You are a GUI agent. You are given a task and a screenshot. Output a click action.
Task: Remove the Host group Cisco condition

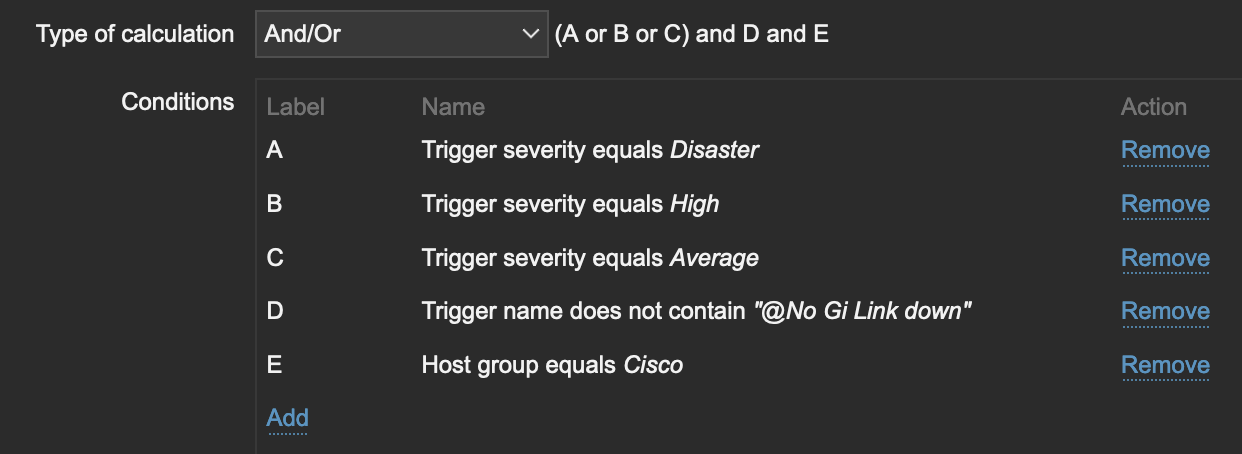[x=1165, y=365]
